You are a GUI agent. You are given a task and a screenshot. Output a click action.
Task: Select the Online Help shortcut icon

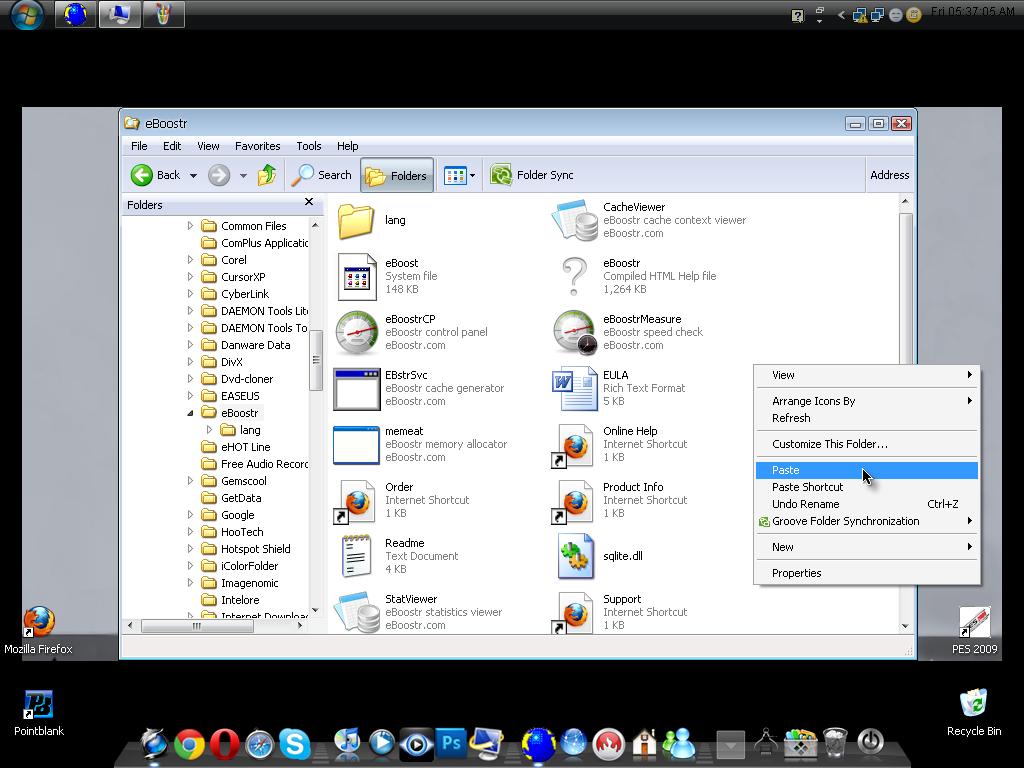pos(573,446)
